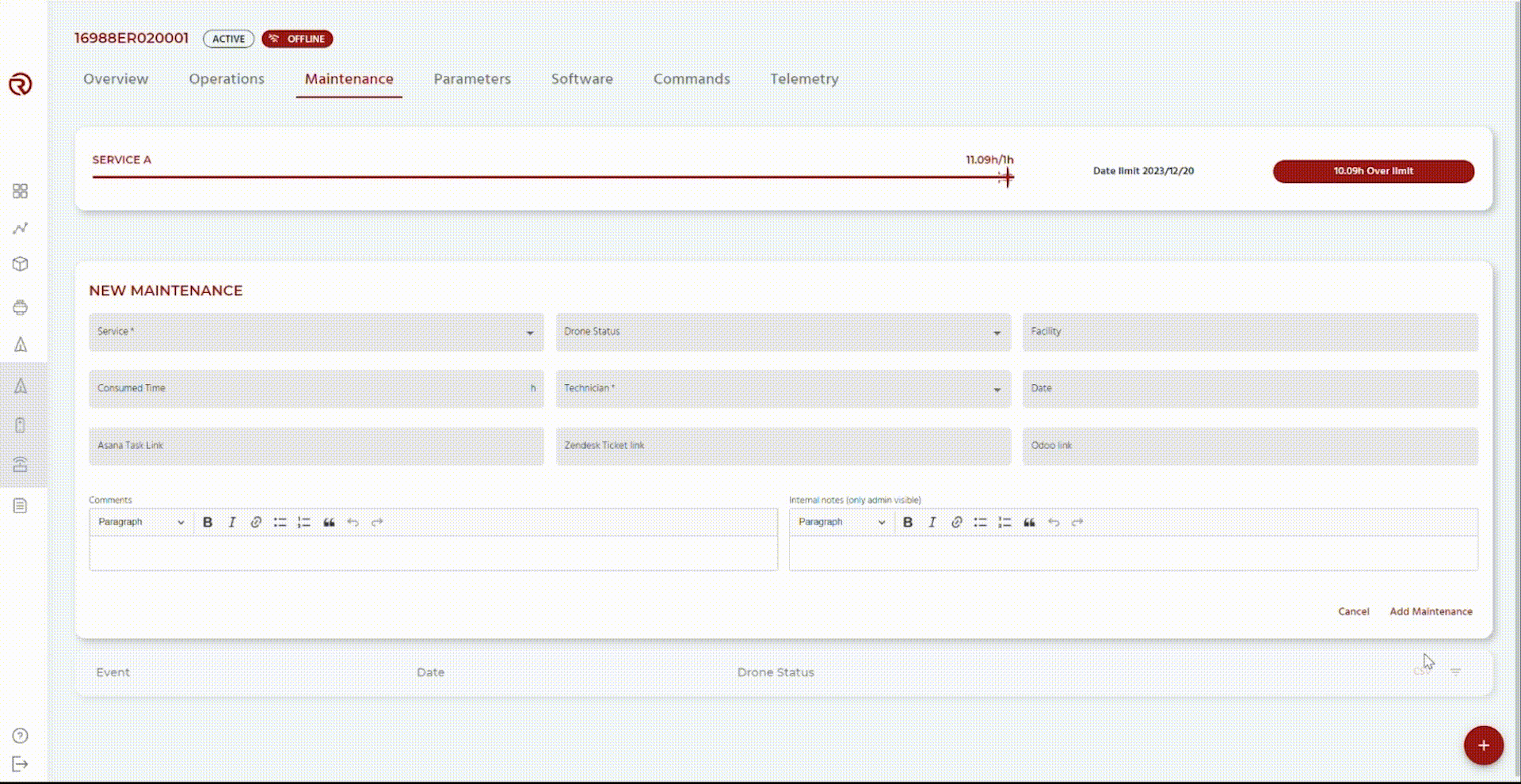The image size is (1521, 784).
Task: Open the Drone Status dropdown
Action: [x=783, y=332]
